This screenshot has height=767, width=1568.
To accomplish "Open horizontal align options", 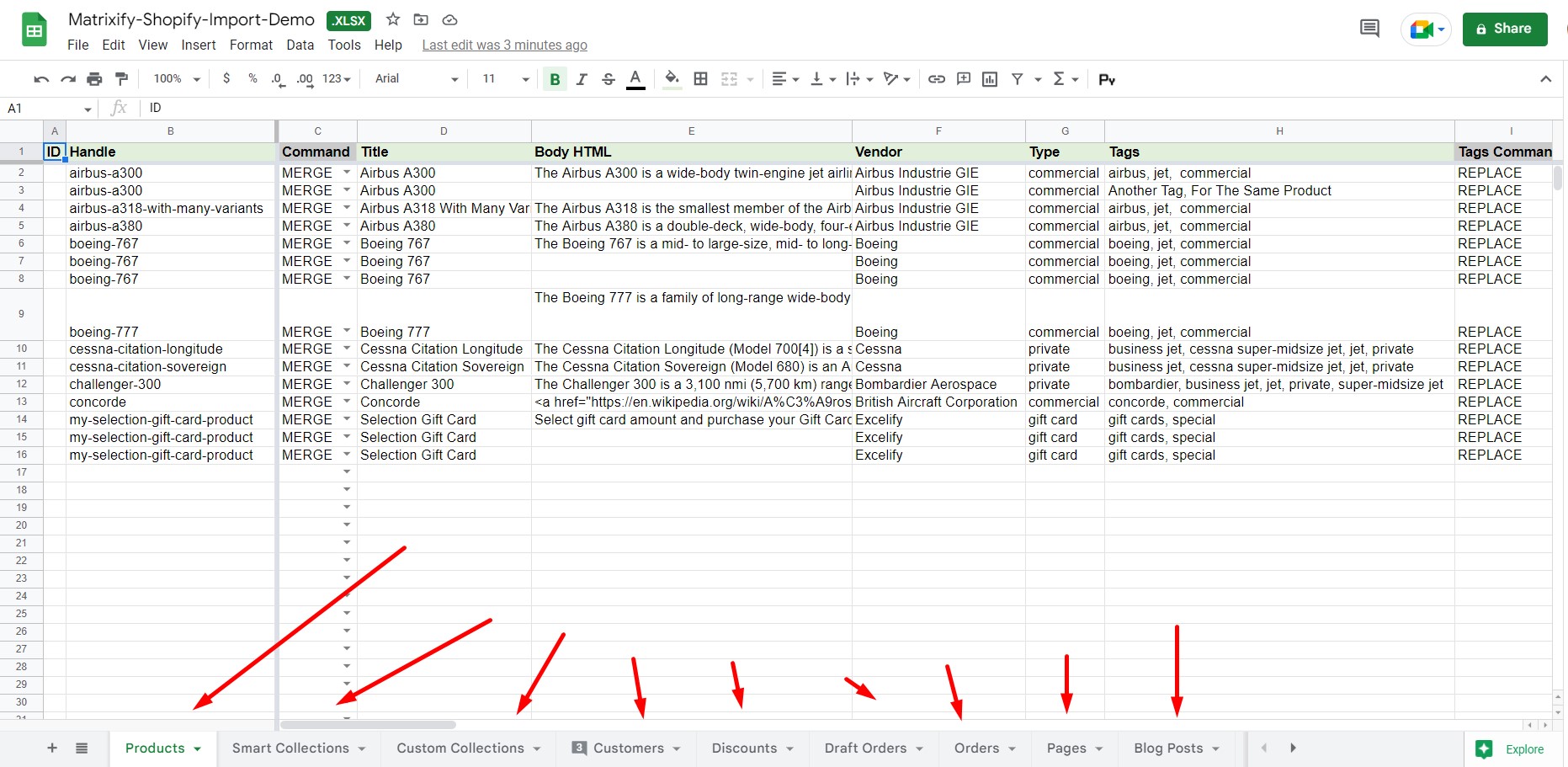I will tap(784, 79).
